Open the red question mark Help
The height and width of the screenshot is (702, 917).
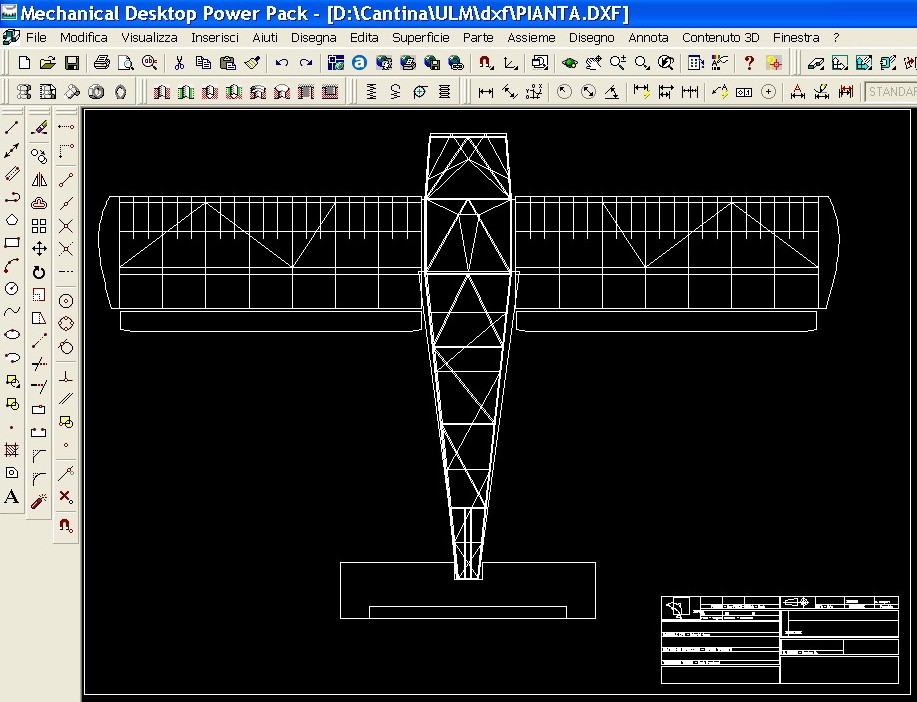click(x=749, y=63)
